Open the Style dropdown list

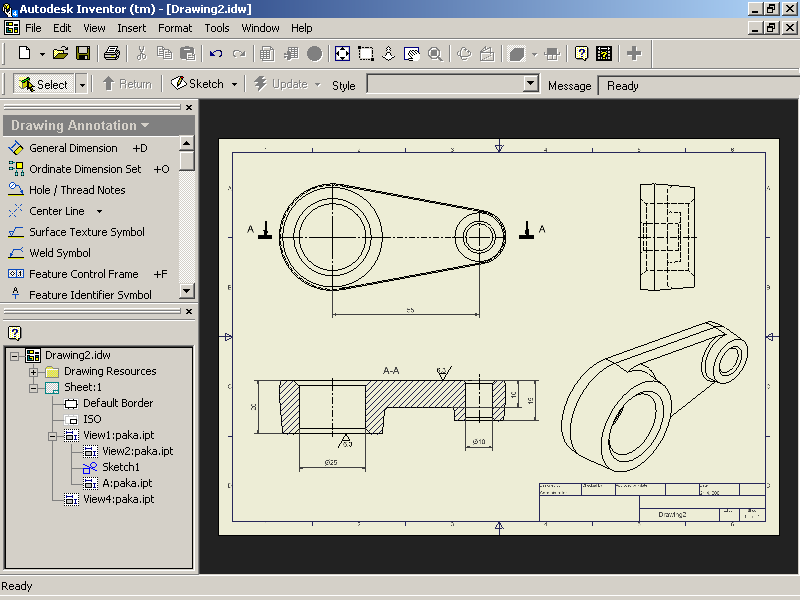coord(531,84)
